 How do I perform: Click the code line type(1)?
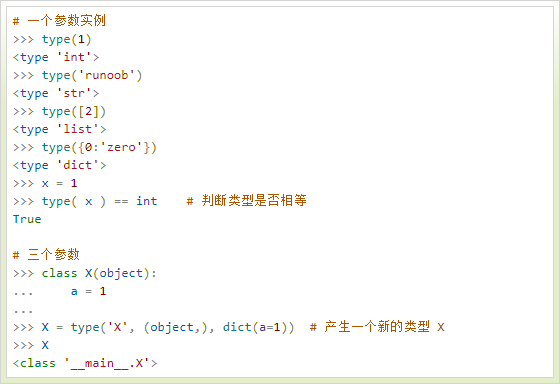click(x=66, y=39)
